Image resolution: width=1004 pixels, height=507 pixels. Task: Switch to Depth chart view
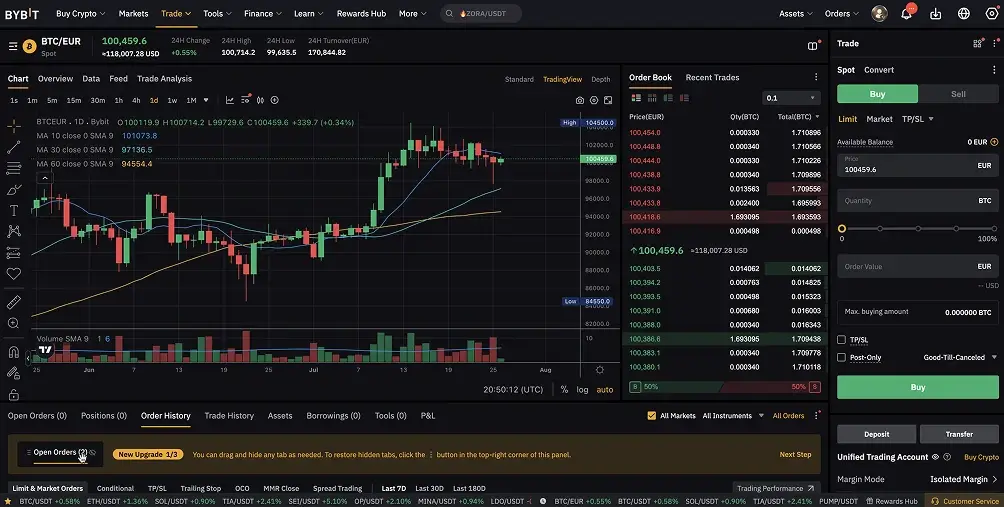click(601, 79)
